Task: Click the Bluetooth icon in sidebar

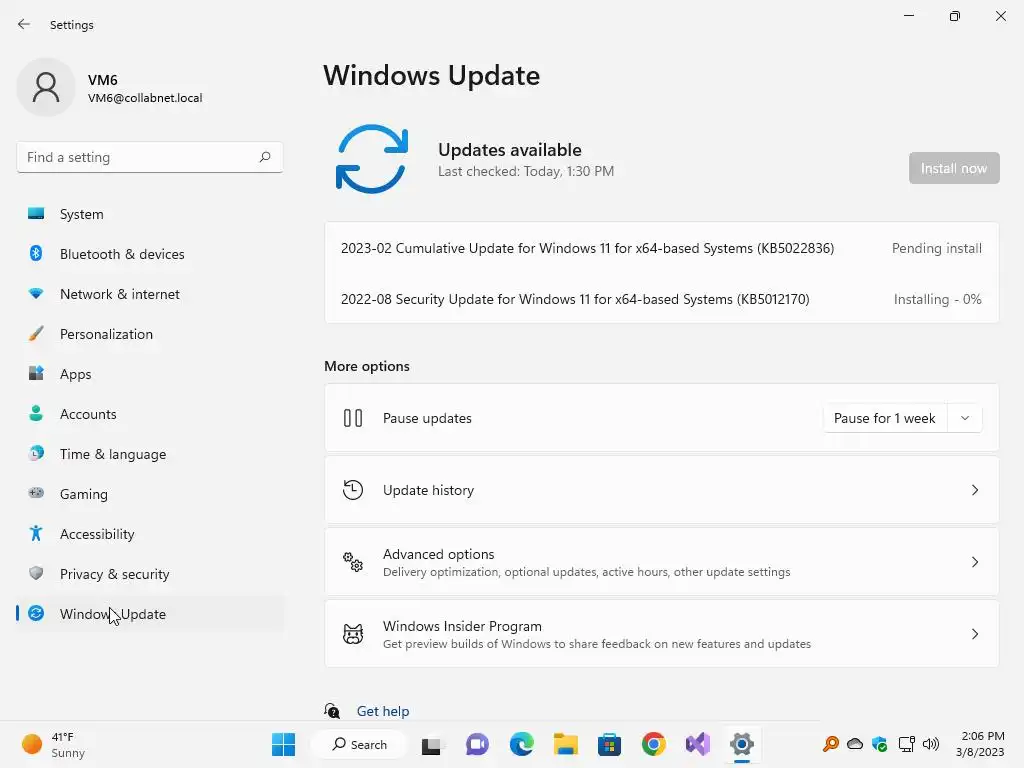Action: (x=36, y=253)
